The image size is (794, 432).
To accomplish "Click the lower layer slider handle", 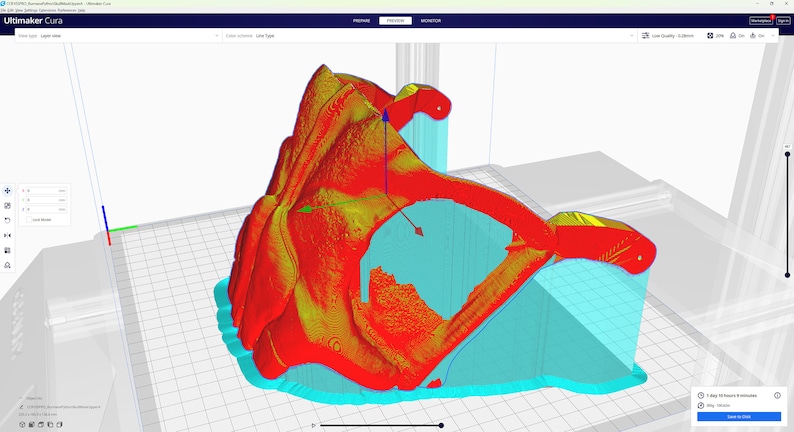I will point(787,275).
